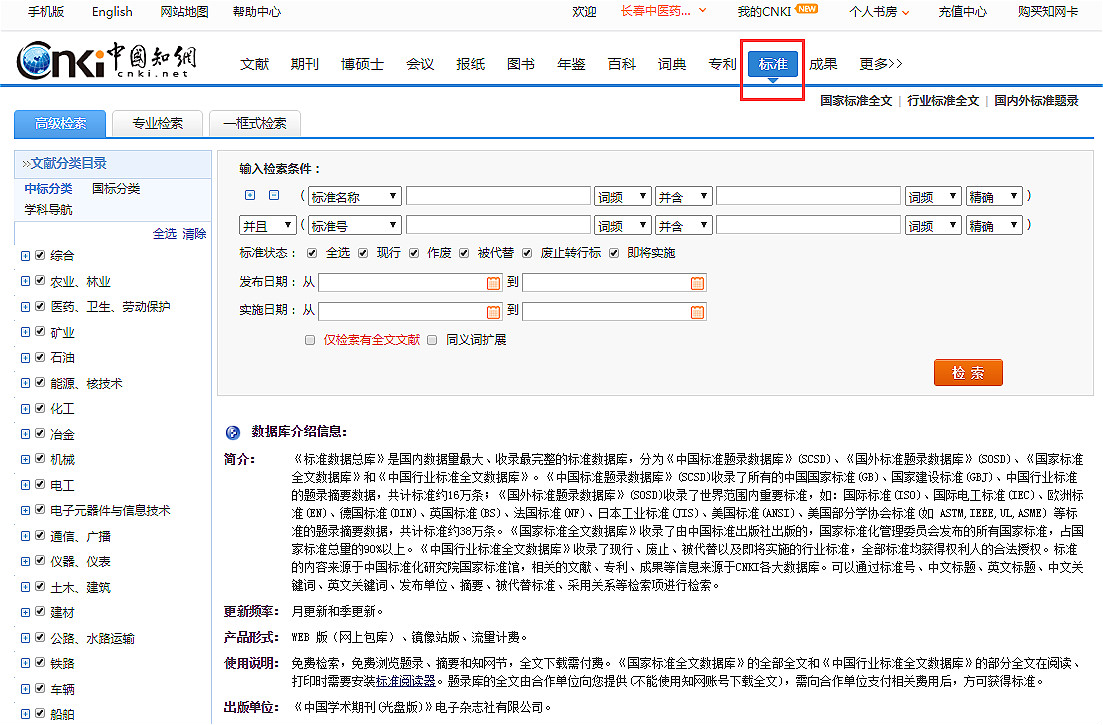Expand the 个人书房 menu

[879, 12]
